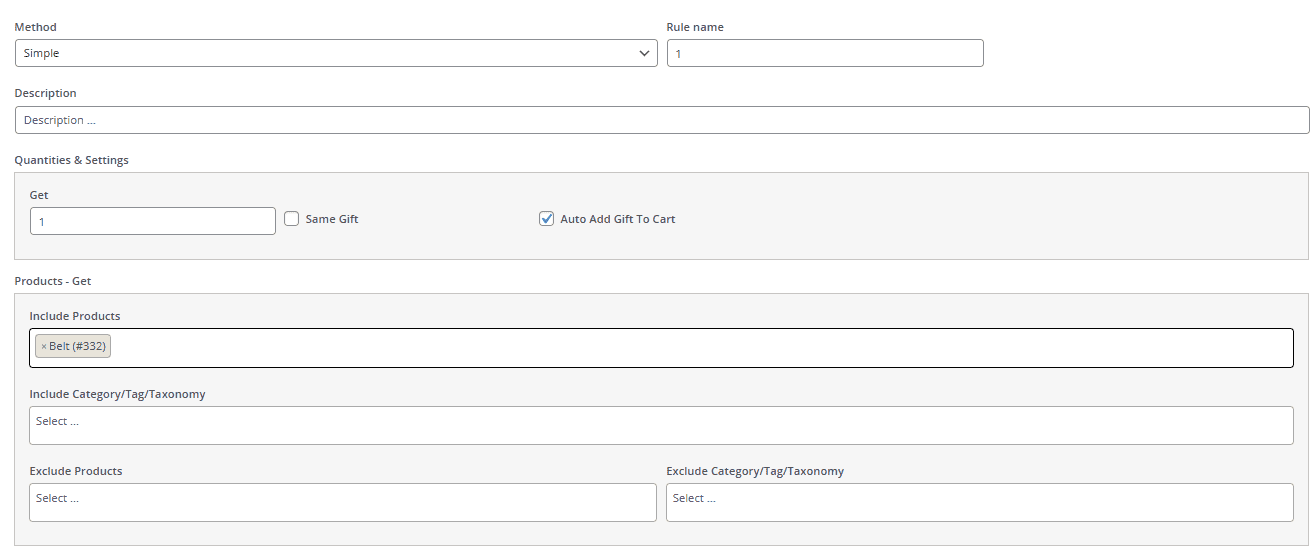Enable the Same Gift checkbox
Image resolution: width=1314 pixels, height=551 pixels.
[292, 219]
